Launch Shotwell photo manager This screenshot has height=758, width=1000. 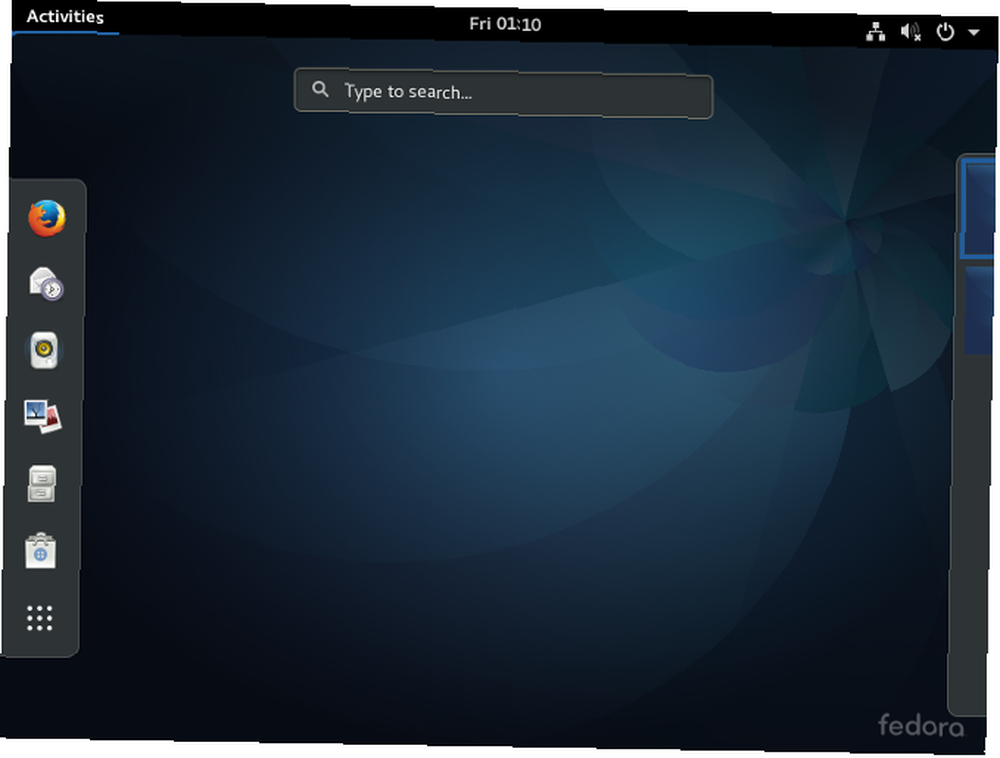click(x=43, y=416)
